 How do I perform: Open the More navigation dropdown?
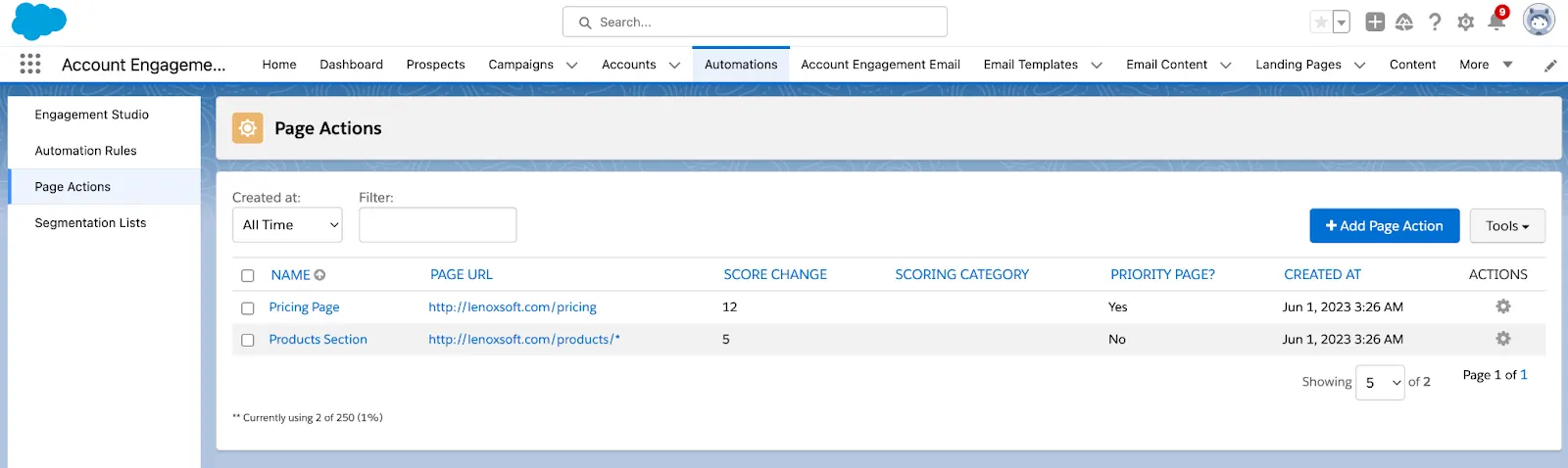(1486, 65)
